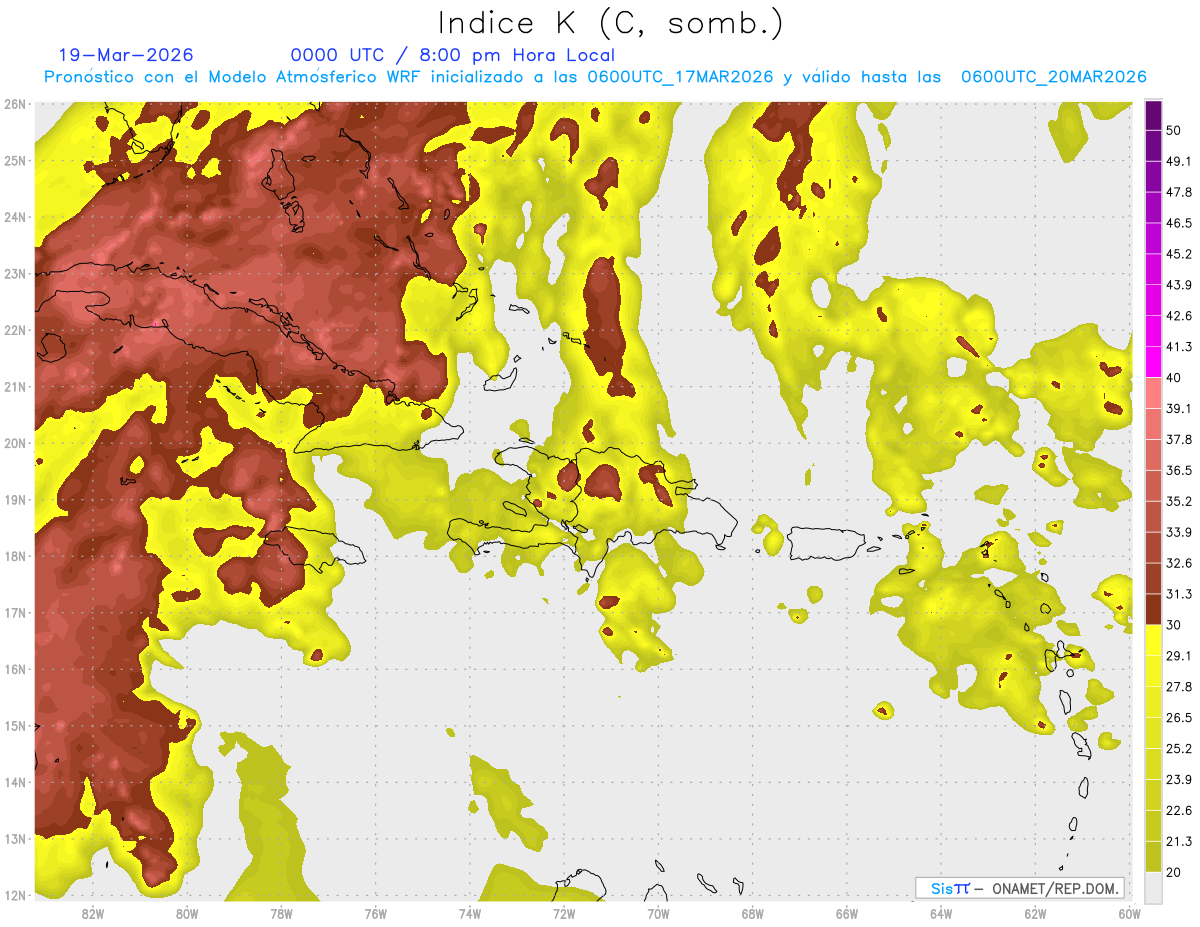1200x927 pixels.
Task: Click the top dark purple colorbar segment above 50
Action: click(x=1153, y=115)
